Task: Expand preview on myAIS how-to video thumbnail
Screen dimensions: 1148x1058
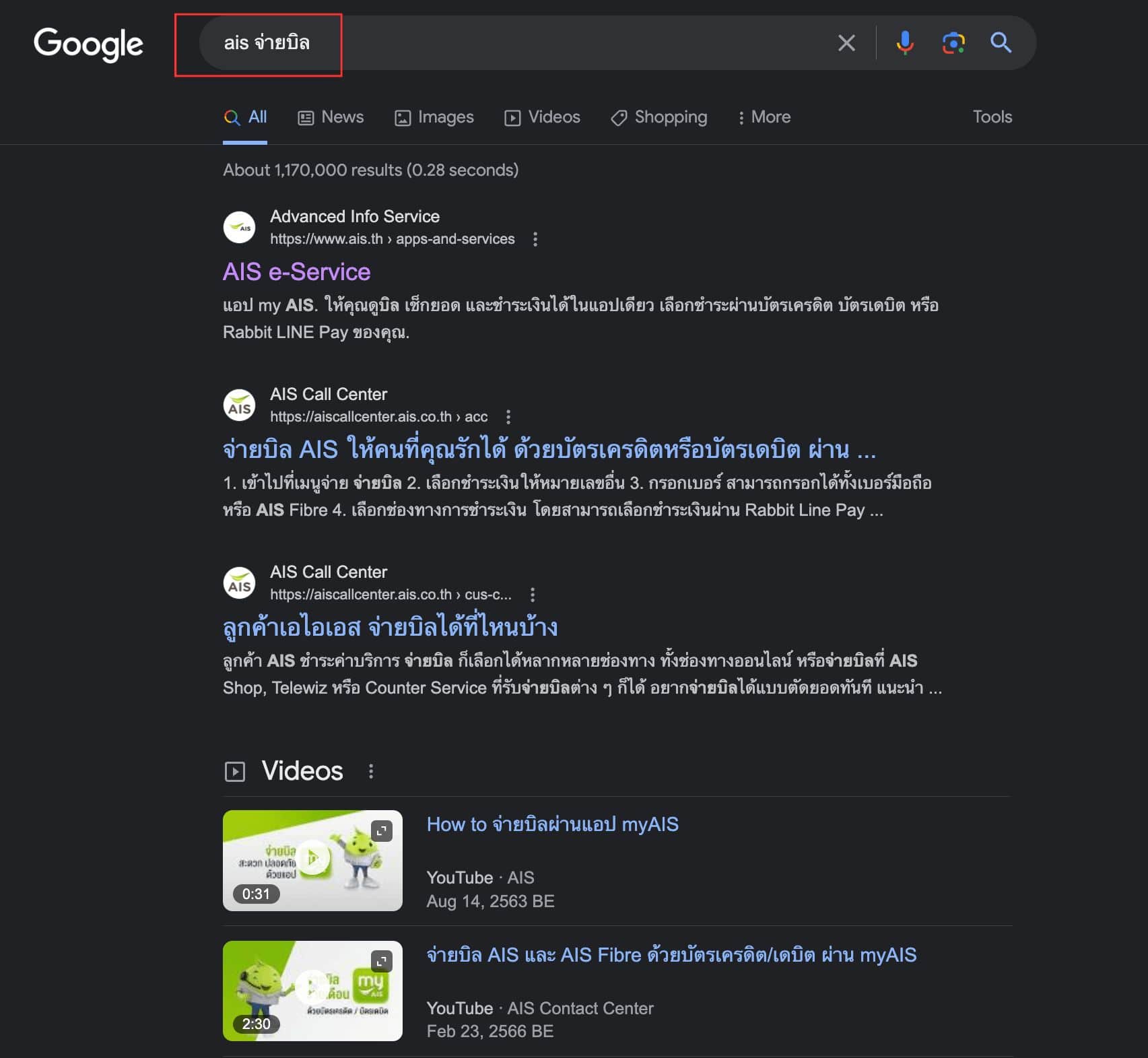Action: tap(382, 831)
